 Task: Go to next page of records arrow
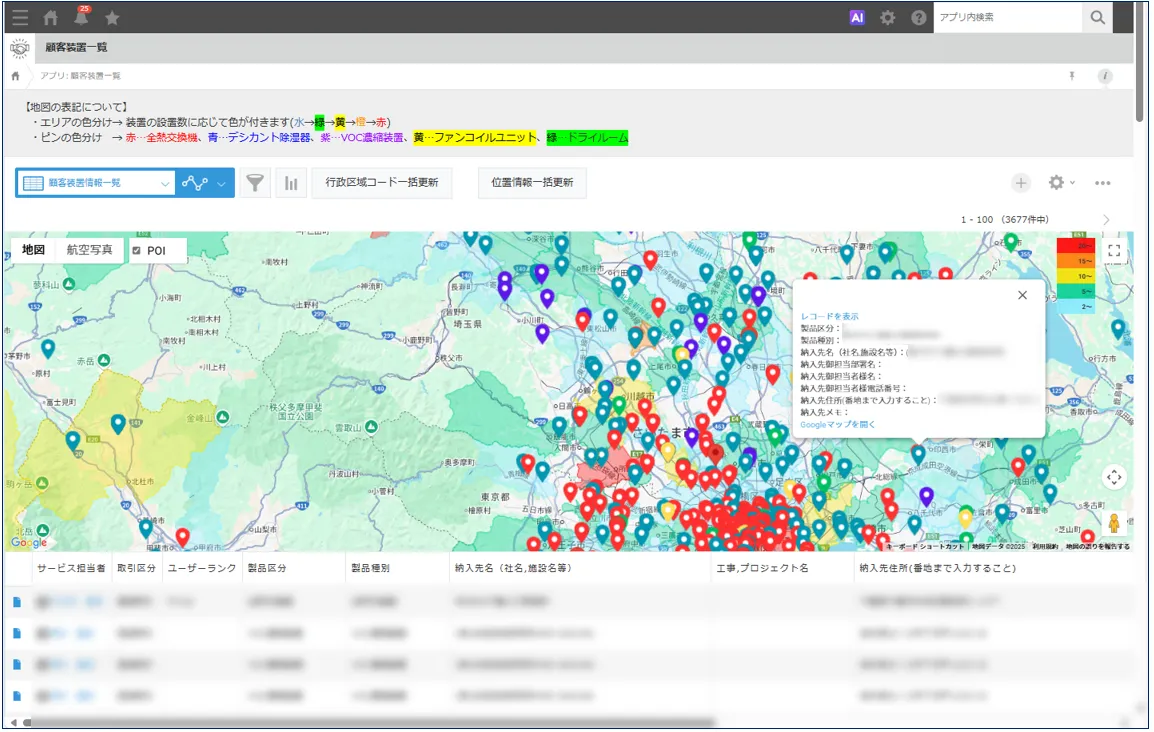(x=1105, y=220)
